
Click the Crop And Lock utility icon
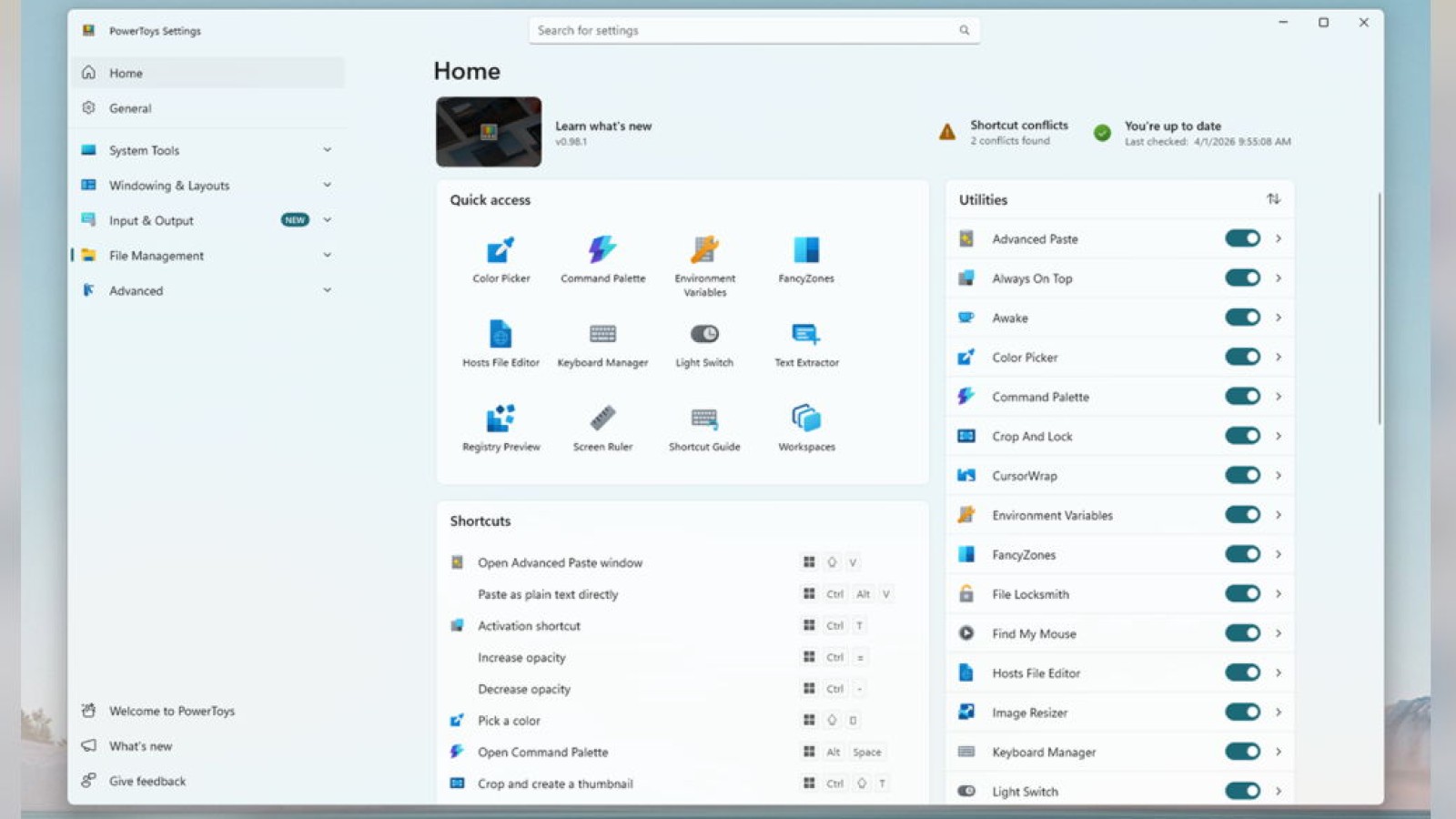(966, 436)
